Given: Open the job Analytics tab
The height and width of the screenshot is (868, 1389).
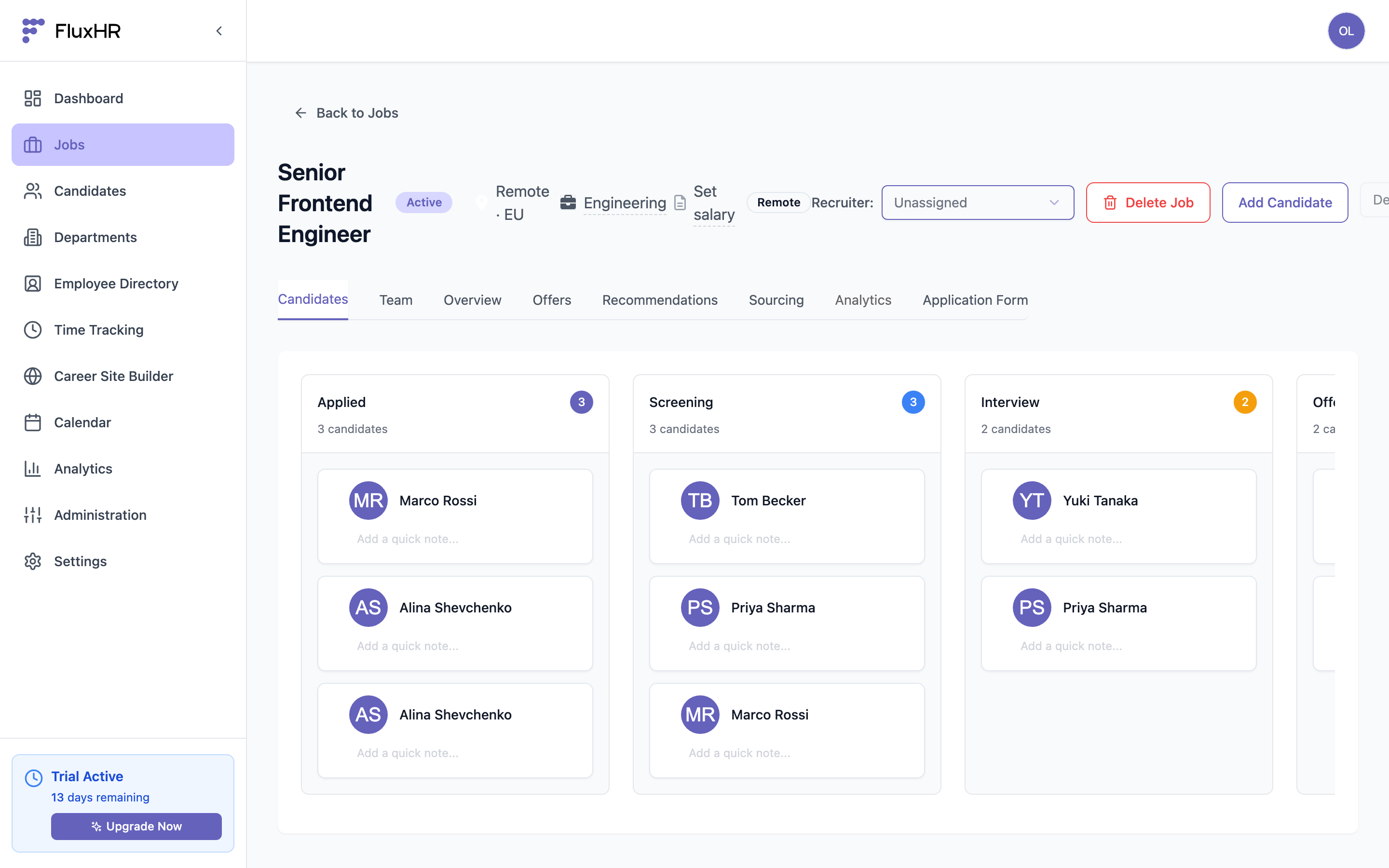Looking at the screenshot, I should click(863, 299).
